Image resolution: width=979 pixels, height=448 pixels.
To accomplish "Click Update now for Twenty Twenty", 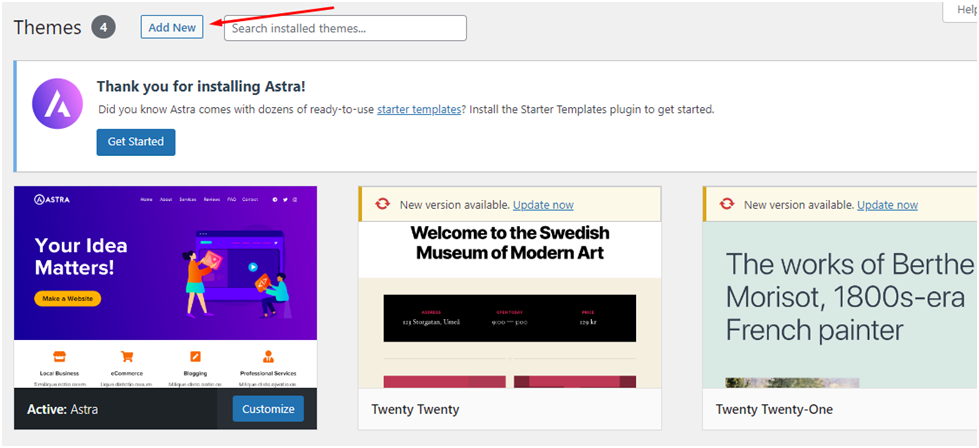I will click(x=543, y=205).
